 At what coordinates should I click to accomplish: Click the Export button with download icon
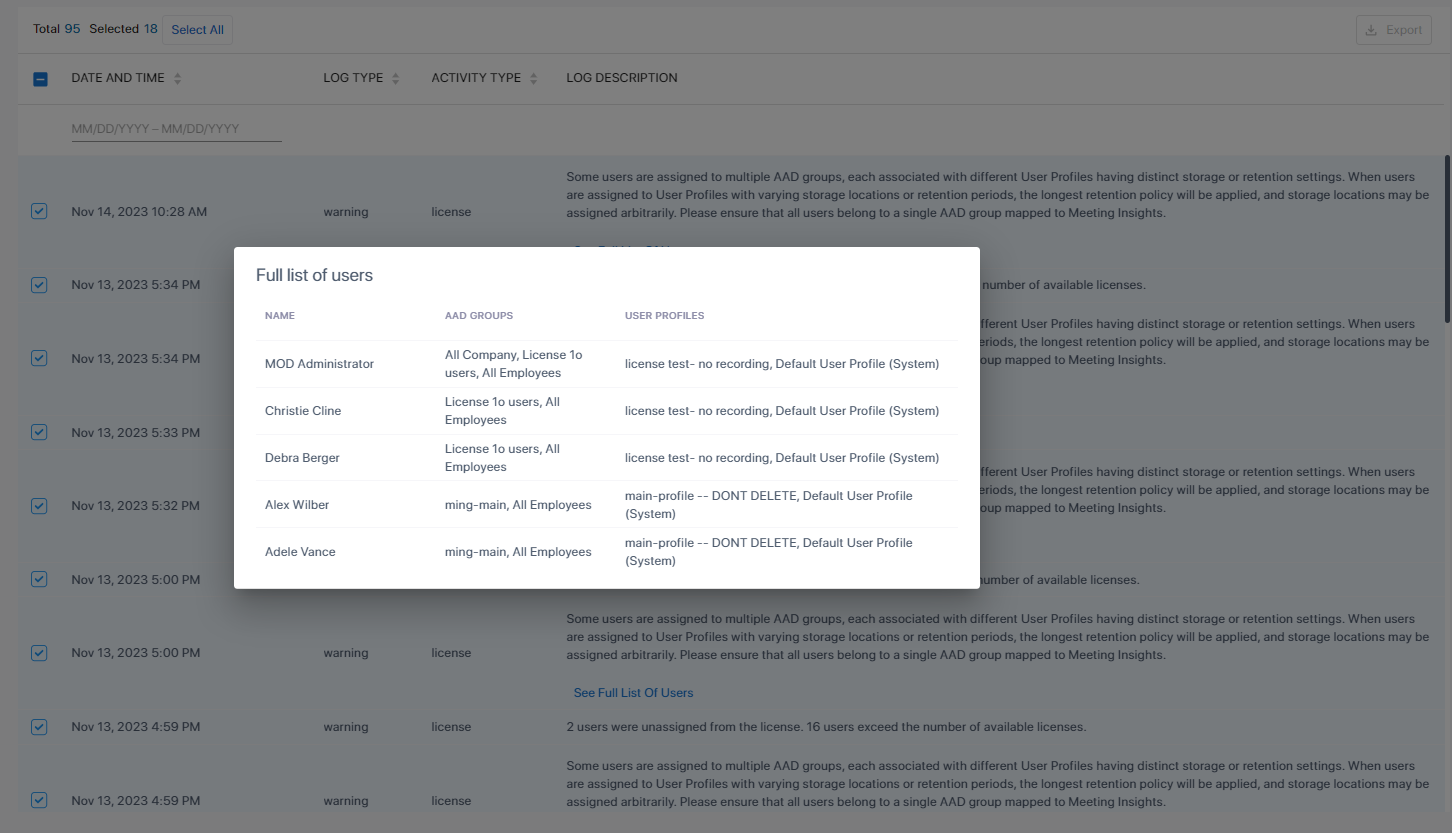pyautogui.click(x=1393, y=30)
